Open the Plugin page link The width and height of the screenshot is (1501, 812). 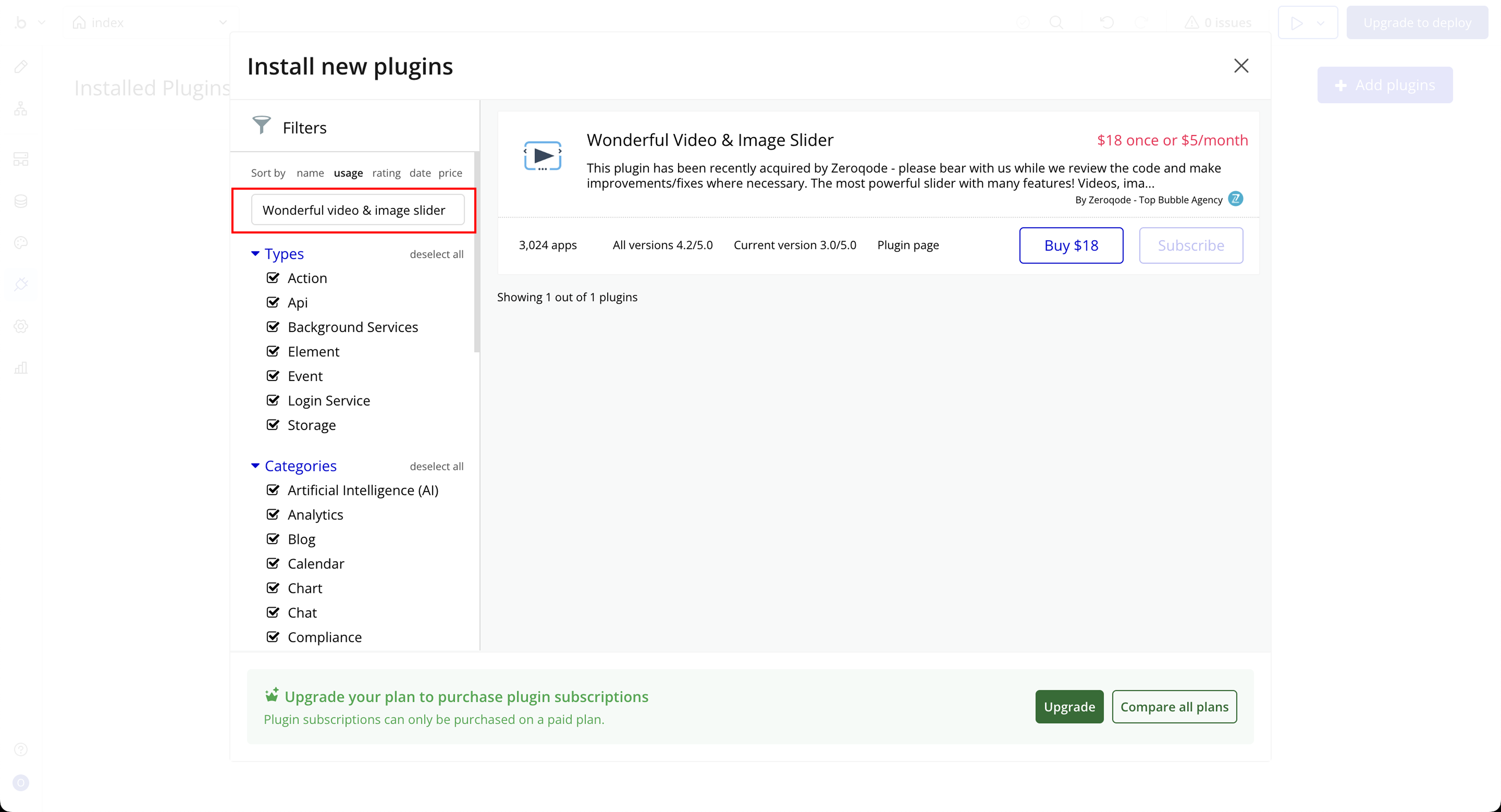pos(907,245)
